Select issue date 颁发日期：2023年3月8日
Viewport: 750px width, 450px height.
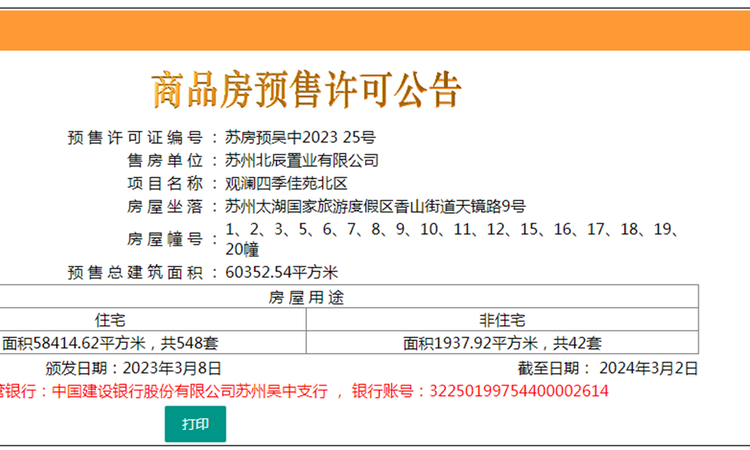pos(133,368)
